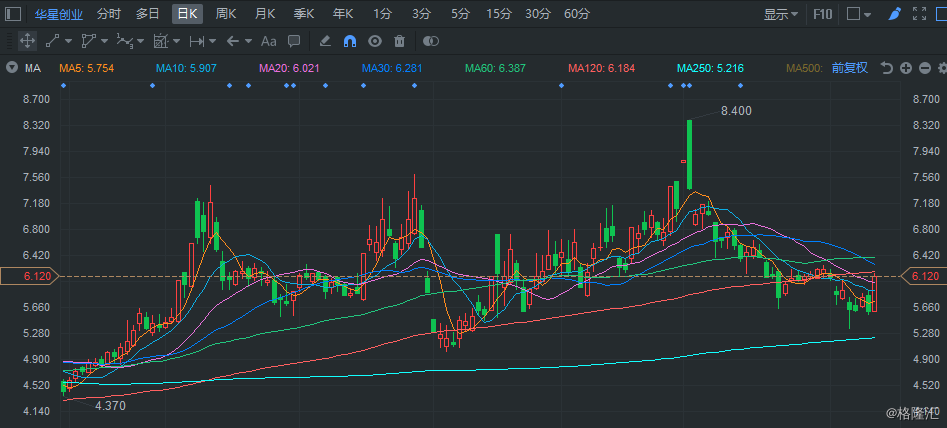Open the range tool dropdown arrow

point(213,41)
